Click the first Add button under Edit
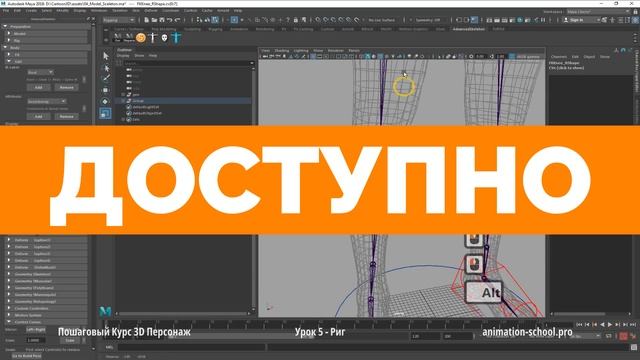The width and height of the screenshot is (640, 360). click(x=38, y=87)
